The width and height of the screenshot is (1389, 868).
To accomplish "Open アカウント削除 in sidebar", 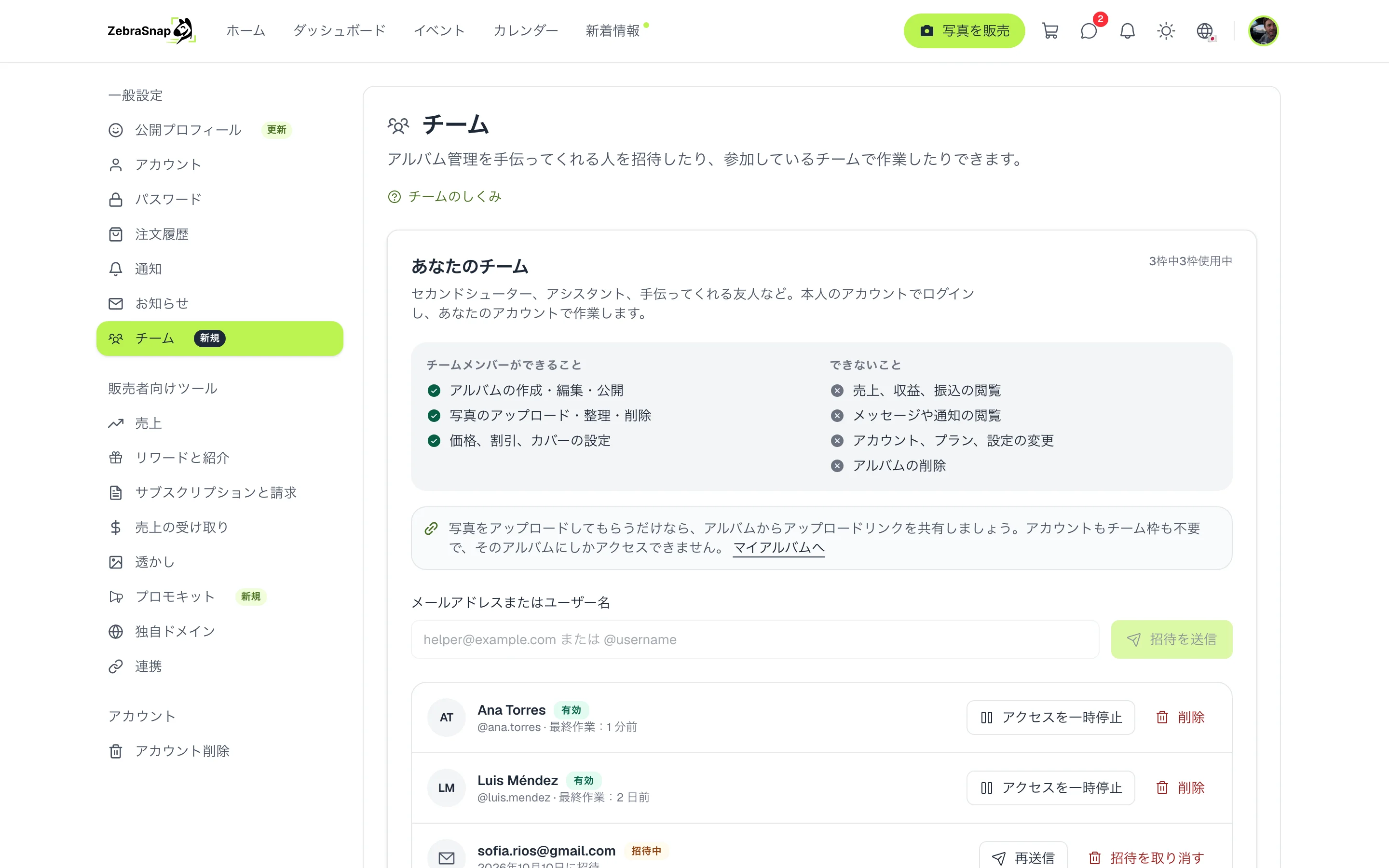I will [220, 751].
